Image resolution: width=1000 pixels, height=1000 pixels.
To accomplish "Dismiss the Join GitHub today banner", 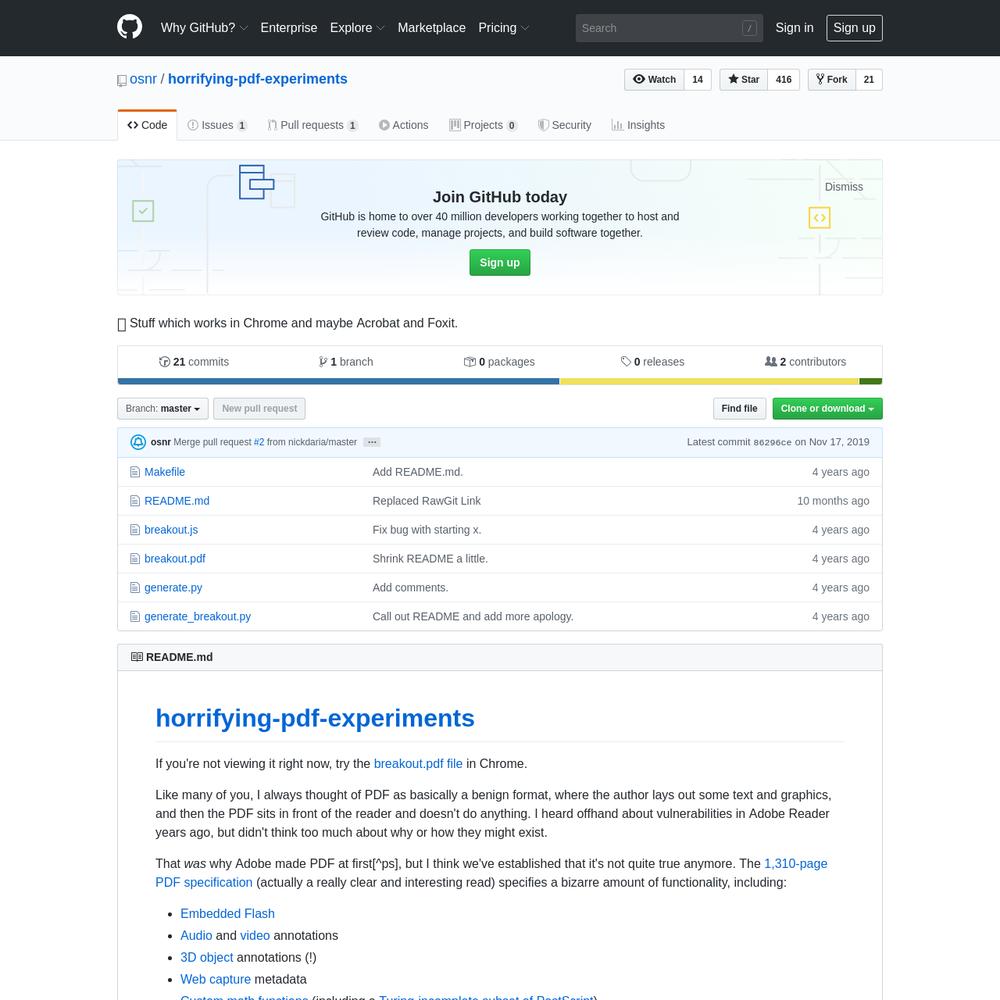I will (x=843, y=187).
